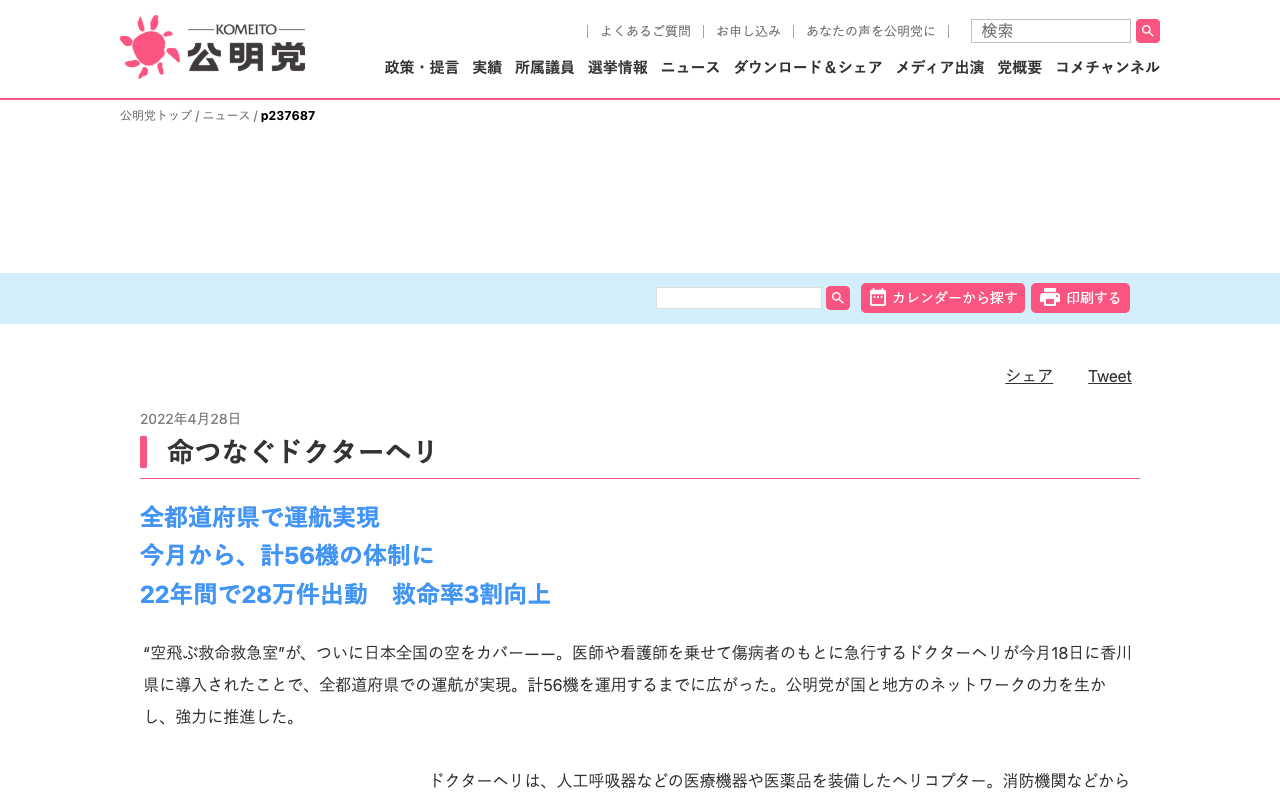The height and width of the screenshot is (800, 1280).
Task: Open calendar search カレンダーから探す
Action: click(943, 298)
